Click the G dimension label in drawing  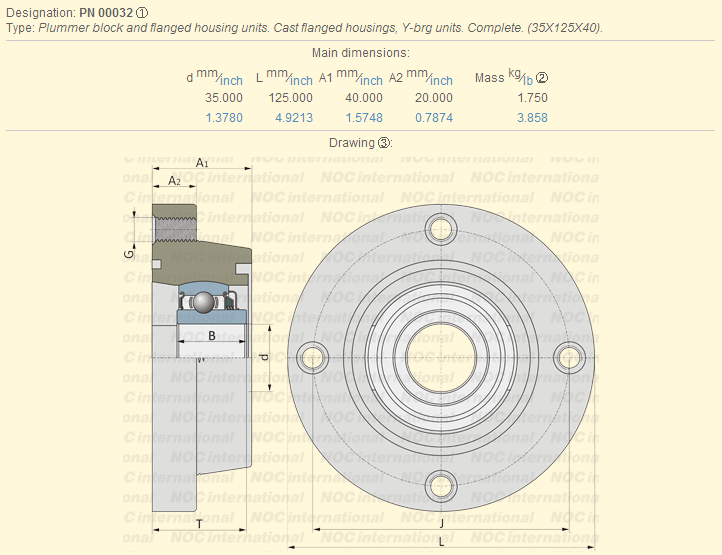[129, 254]
